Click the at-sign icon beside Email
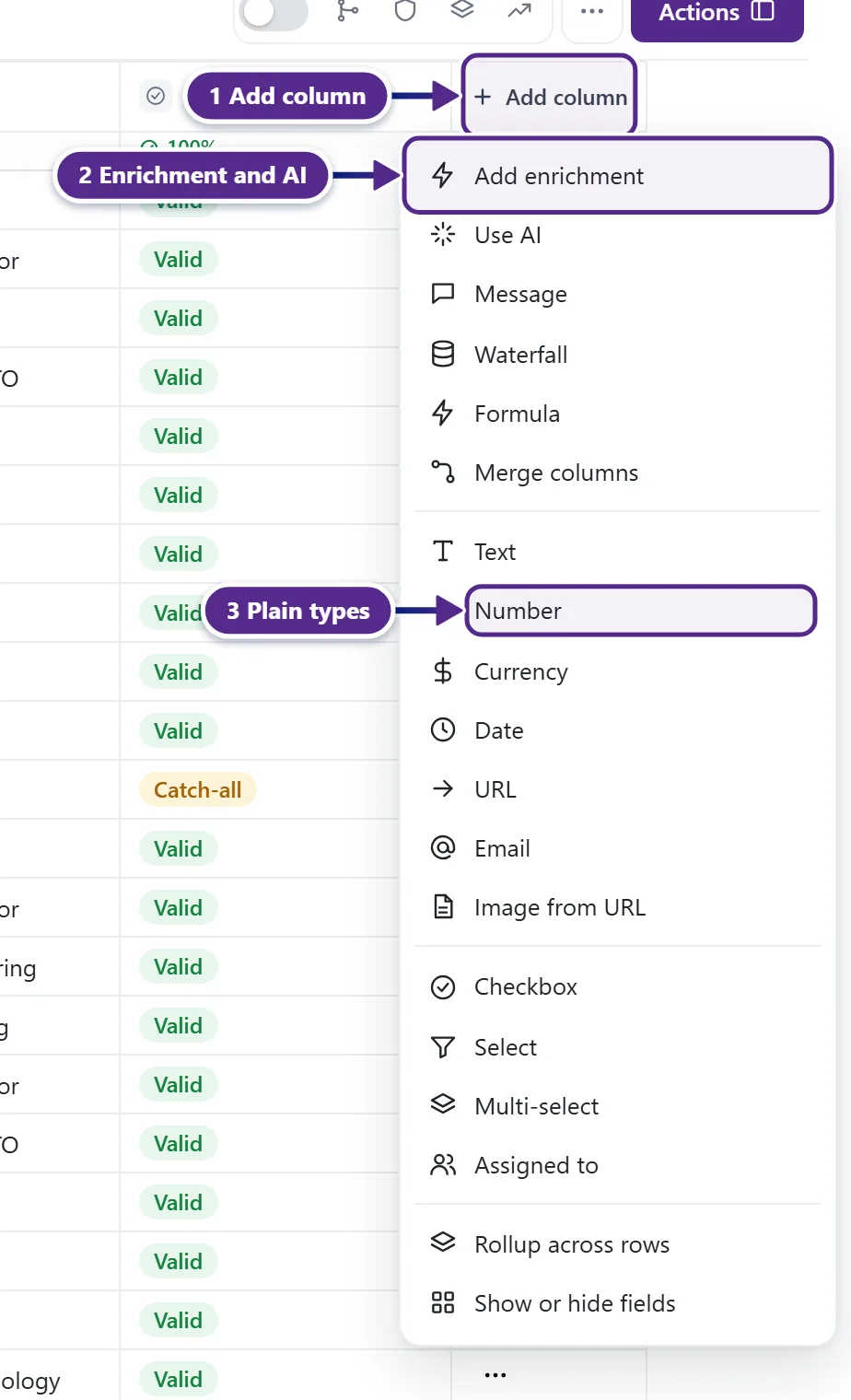The height and width of the screenshot is (1400, 851). pos(443,847)
